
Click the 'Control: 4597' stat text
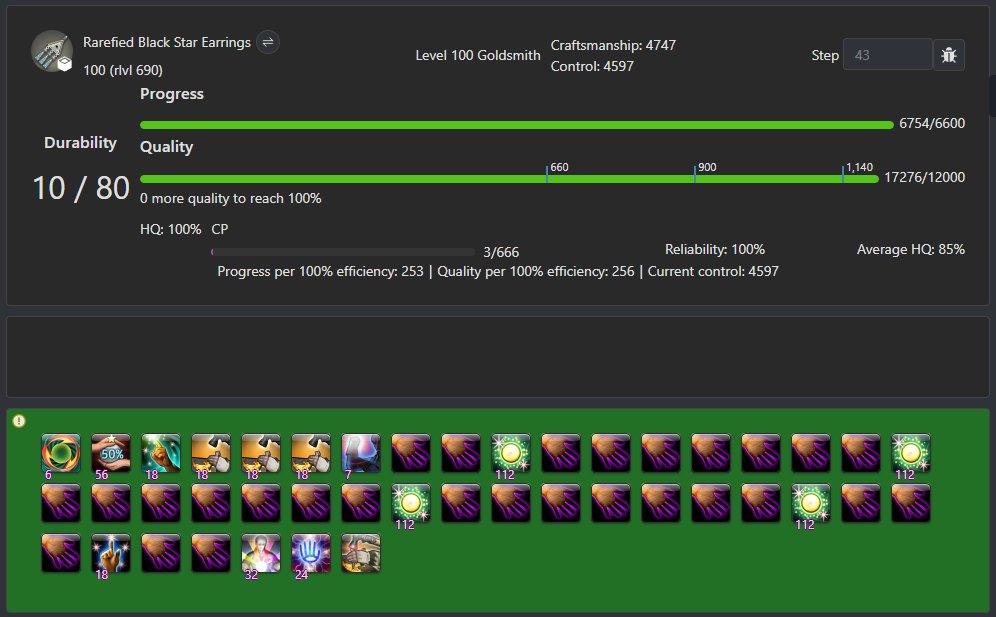coord(592,66)
